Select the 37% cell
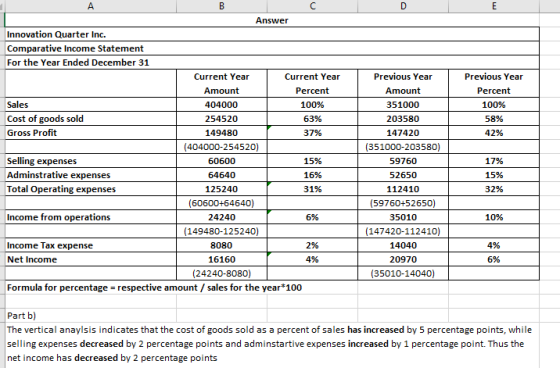 (x=312, y=133)
